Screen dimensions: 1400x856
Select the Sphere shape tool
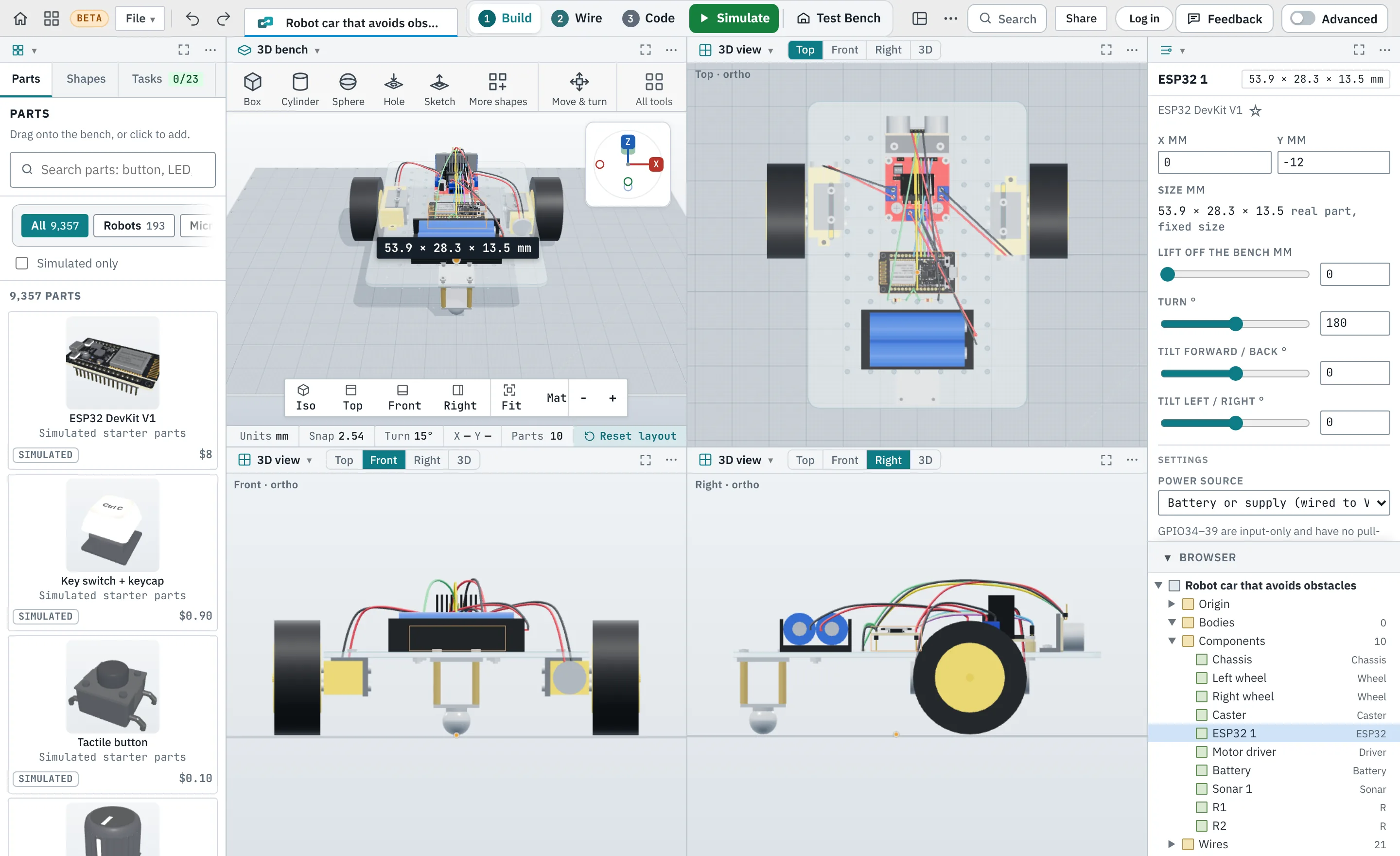[x=348, y=89]
